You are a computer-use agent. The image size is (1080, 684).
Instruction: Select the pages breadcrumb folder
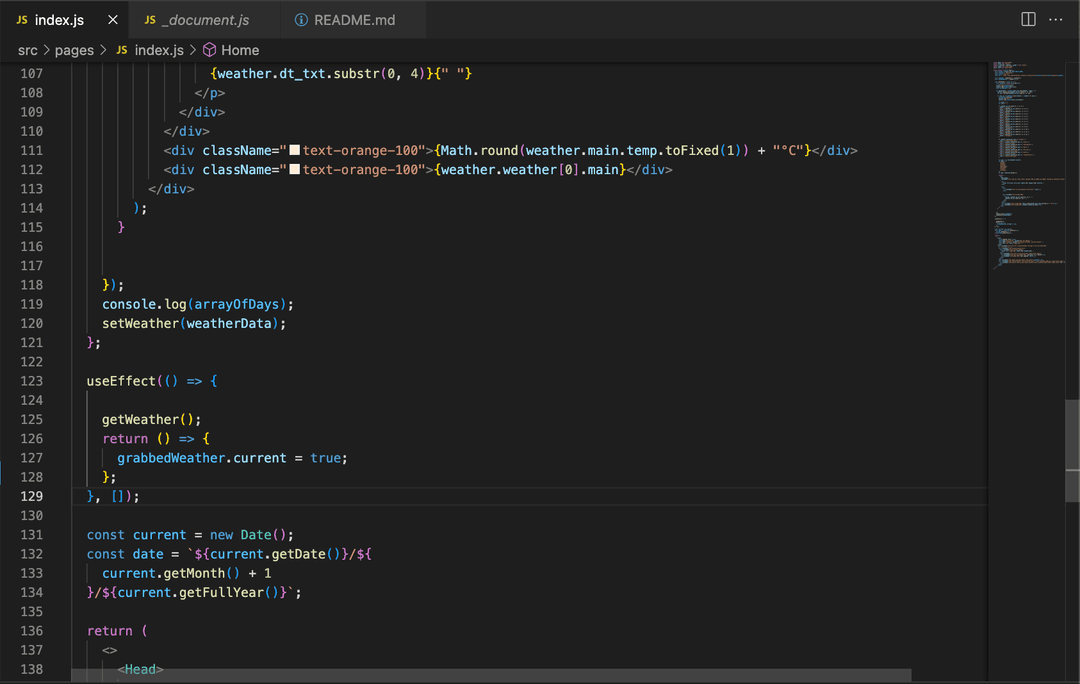click(x=75, y=50)
